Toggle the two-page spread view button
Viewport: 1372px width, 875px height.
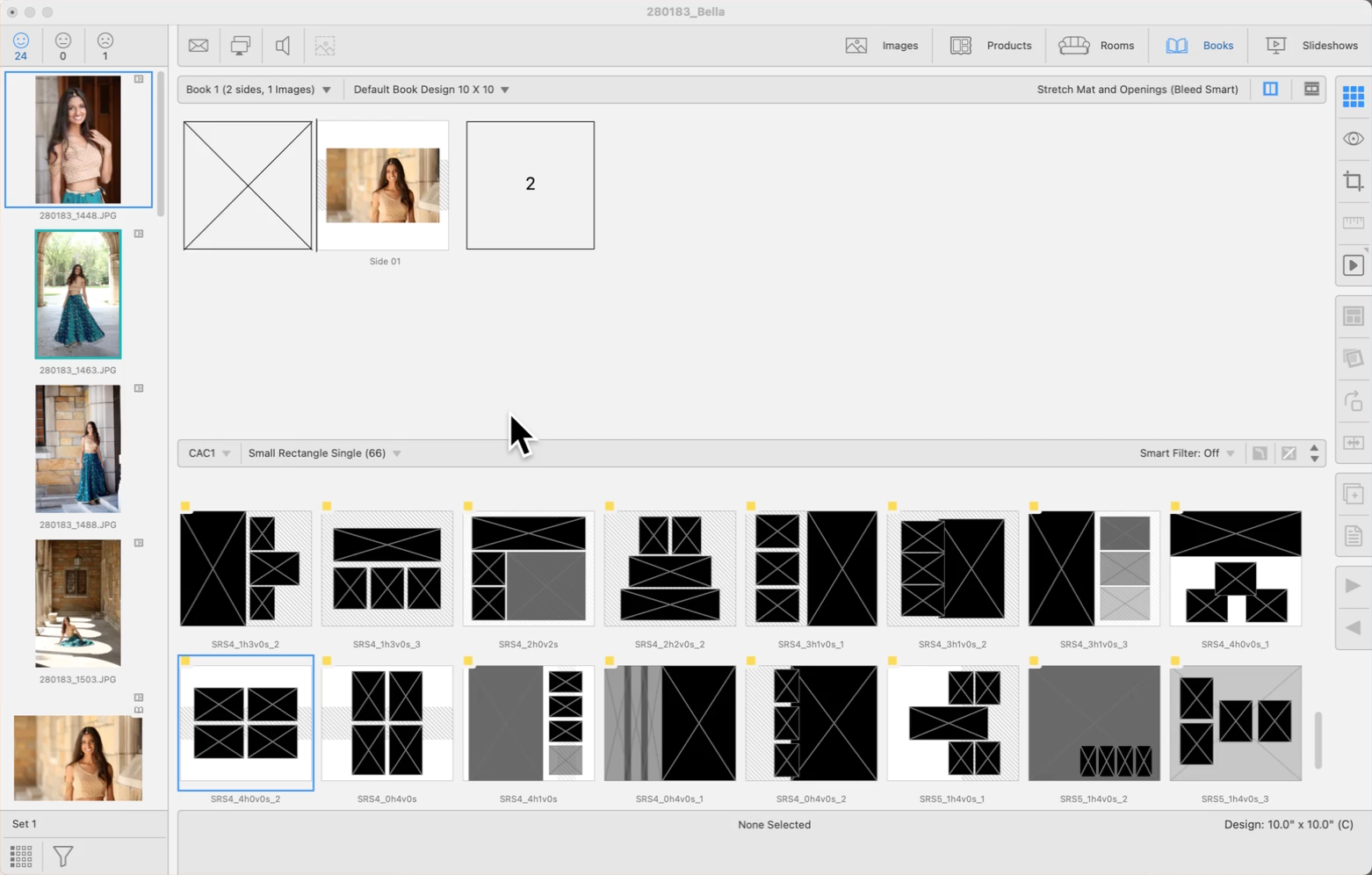(x=1270, y=90)
